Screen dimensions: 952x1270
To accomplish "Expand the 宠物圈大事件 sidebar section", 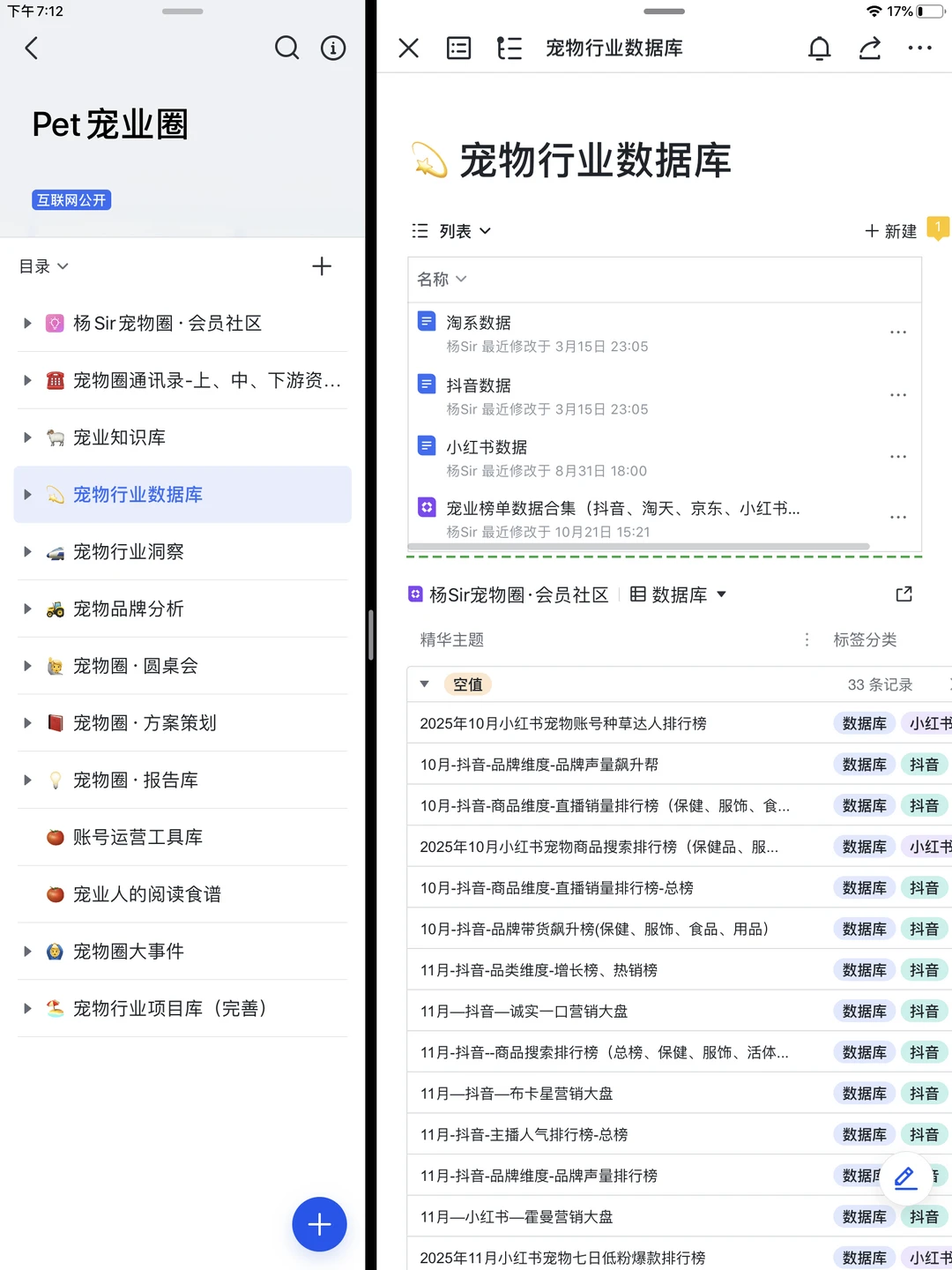I will coord(26,952).
